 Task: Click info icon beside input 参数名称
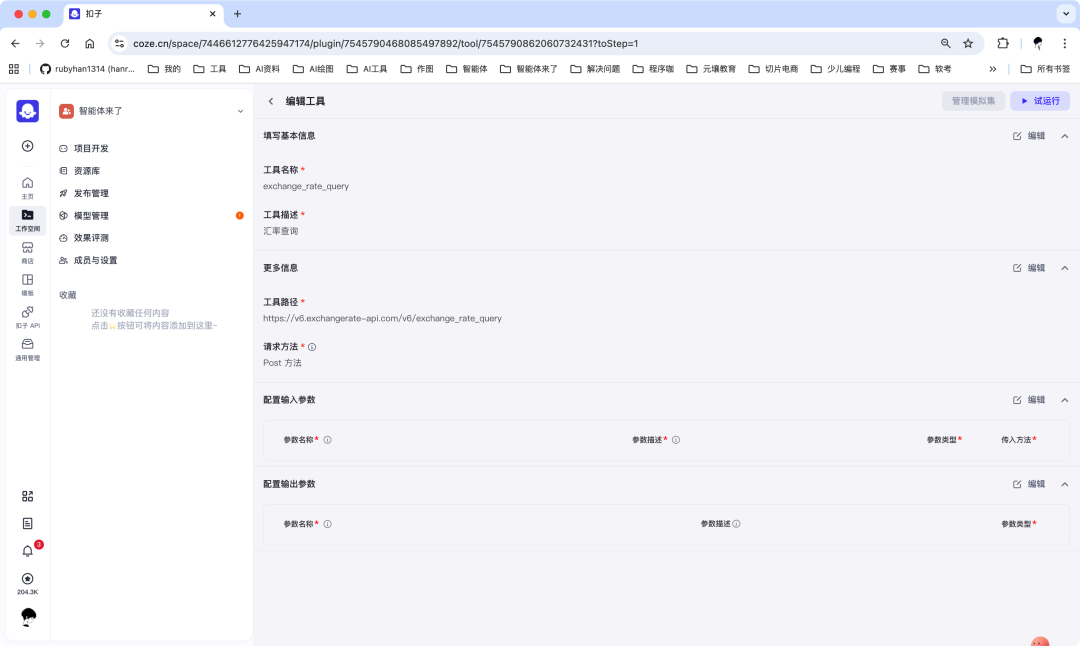tap(328, 440)
